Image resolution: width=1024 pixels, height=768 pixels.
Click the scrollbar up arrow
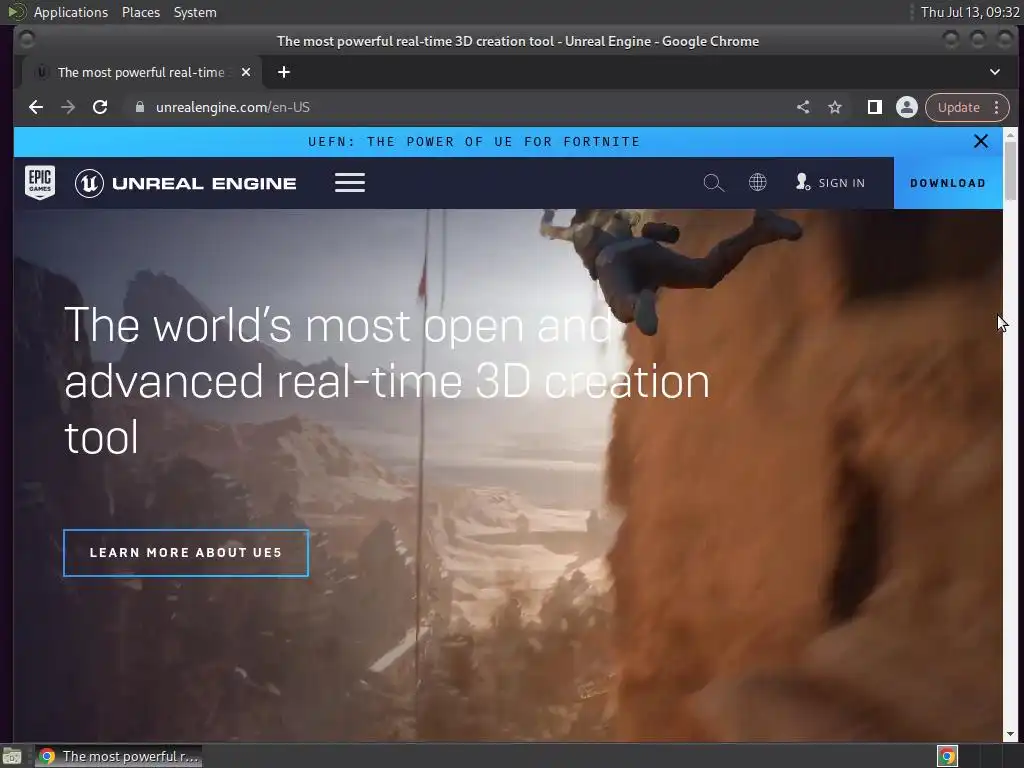[x=1010, y=135]
